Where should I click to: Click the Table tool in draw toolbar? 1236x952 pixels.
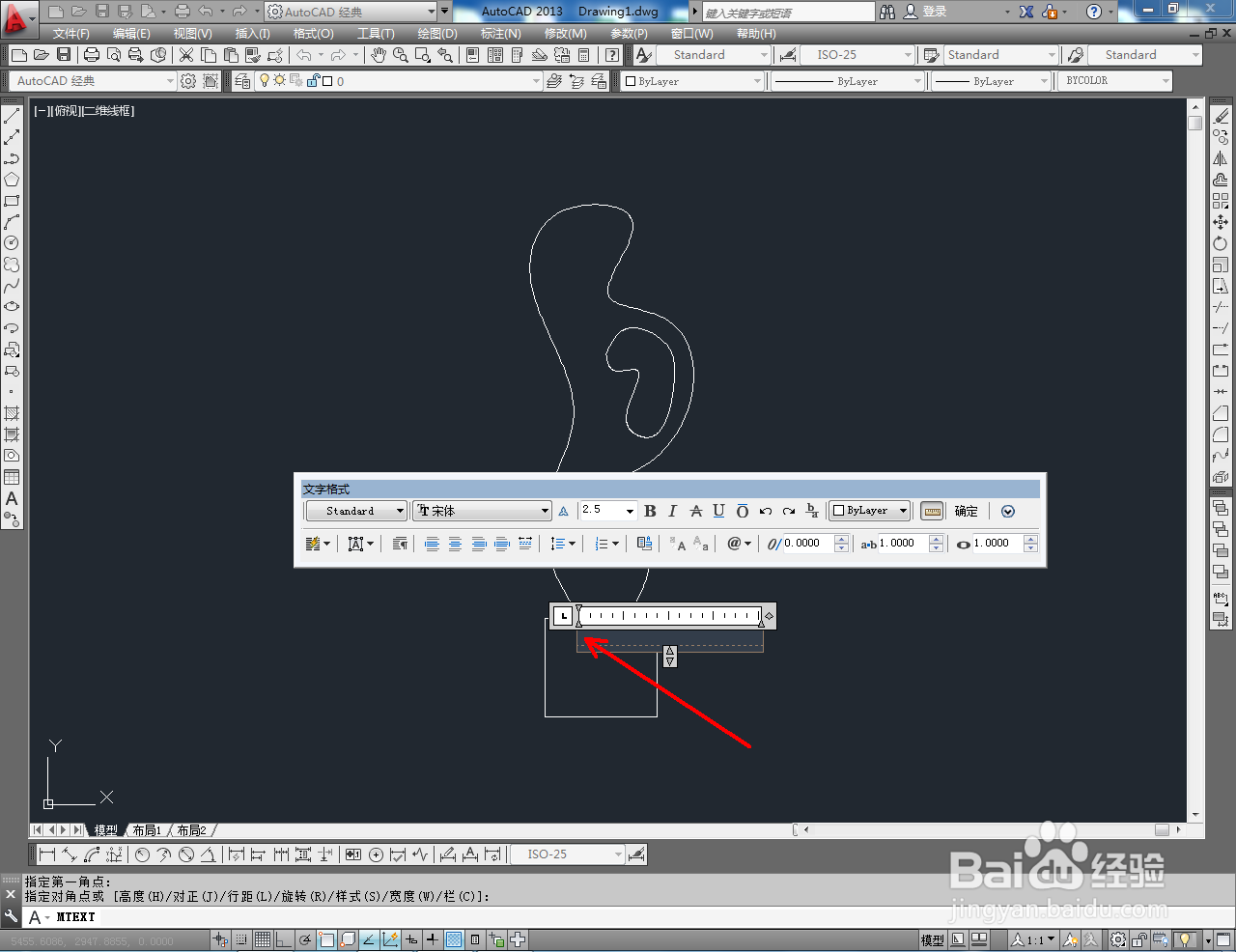tap(12, 477)
